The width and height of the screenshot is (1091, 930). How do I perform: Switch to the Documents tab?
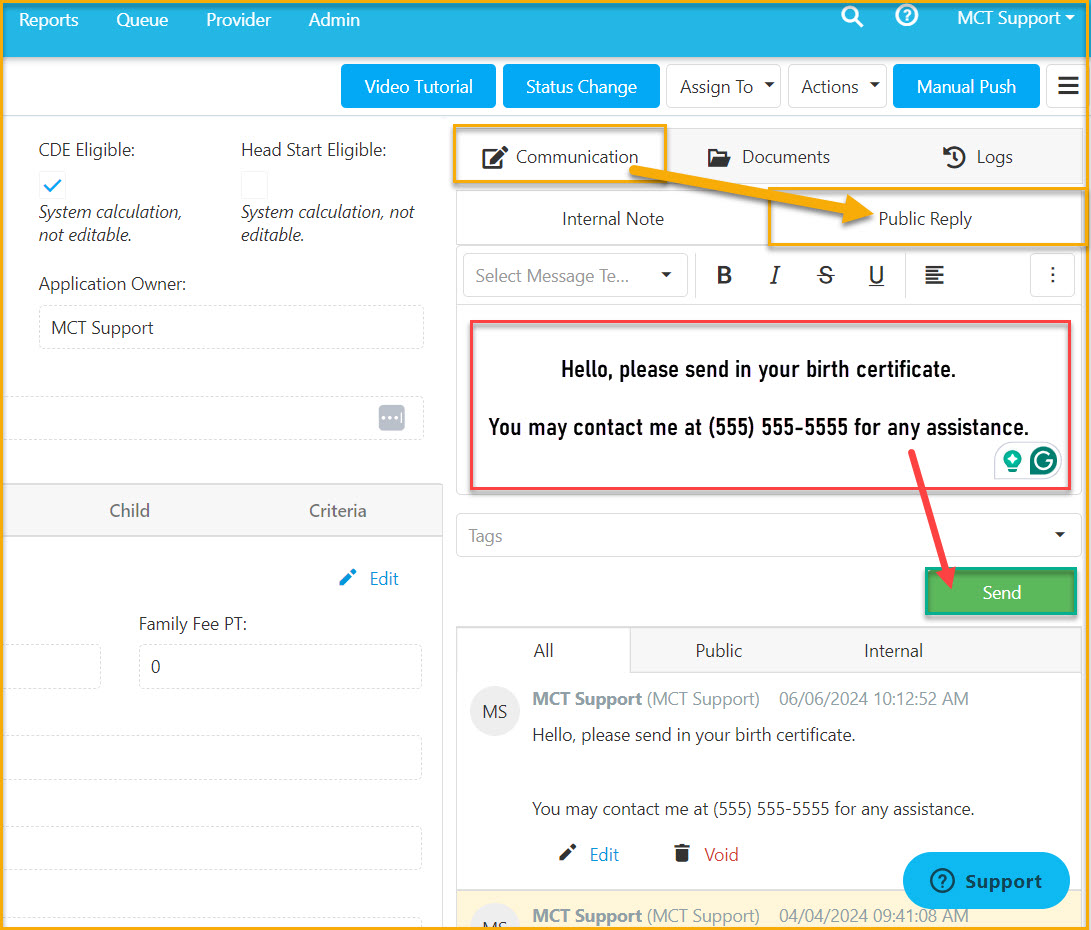768,157
